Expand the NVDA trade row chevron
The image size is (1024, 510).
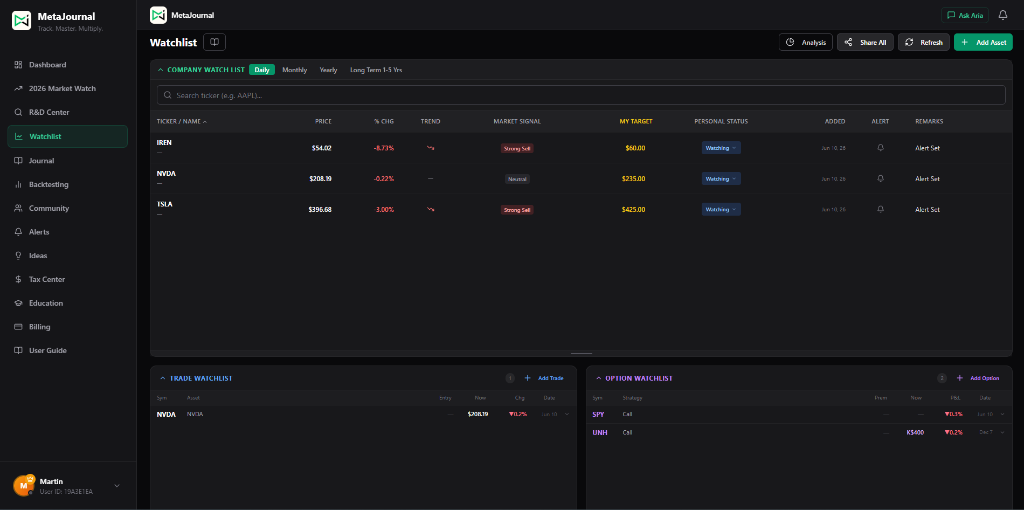[567, 414]
